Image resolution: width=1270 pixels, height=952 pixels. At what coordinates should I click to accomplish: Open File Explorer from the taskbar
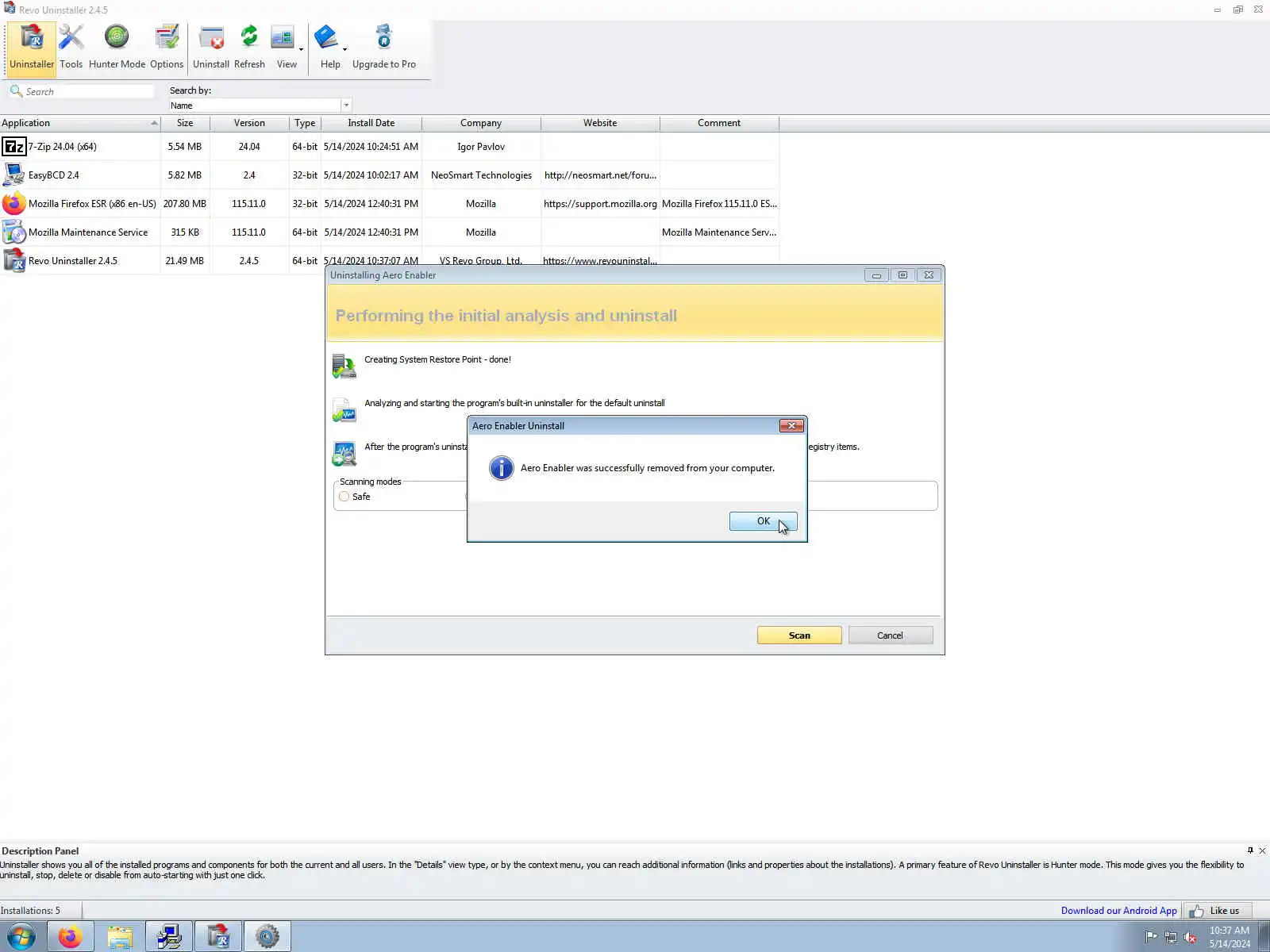120,937
